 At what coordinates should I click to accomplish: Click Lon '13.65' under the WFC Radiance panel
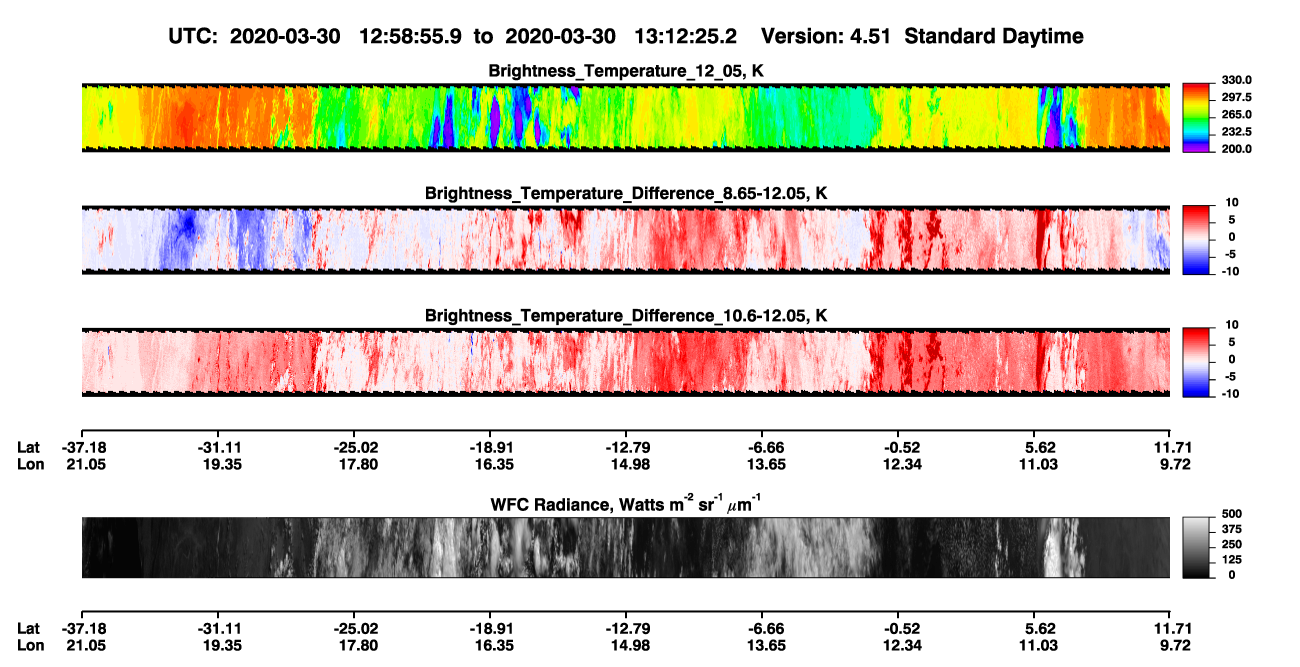(x=764, y=646)
